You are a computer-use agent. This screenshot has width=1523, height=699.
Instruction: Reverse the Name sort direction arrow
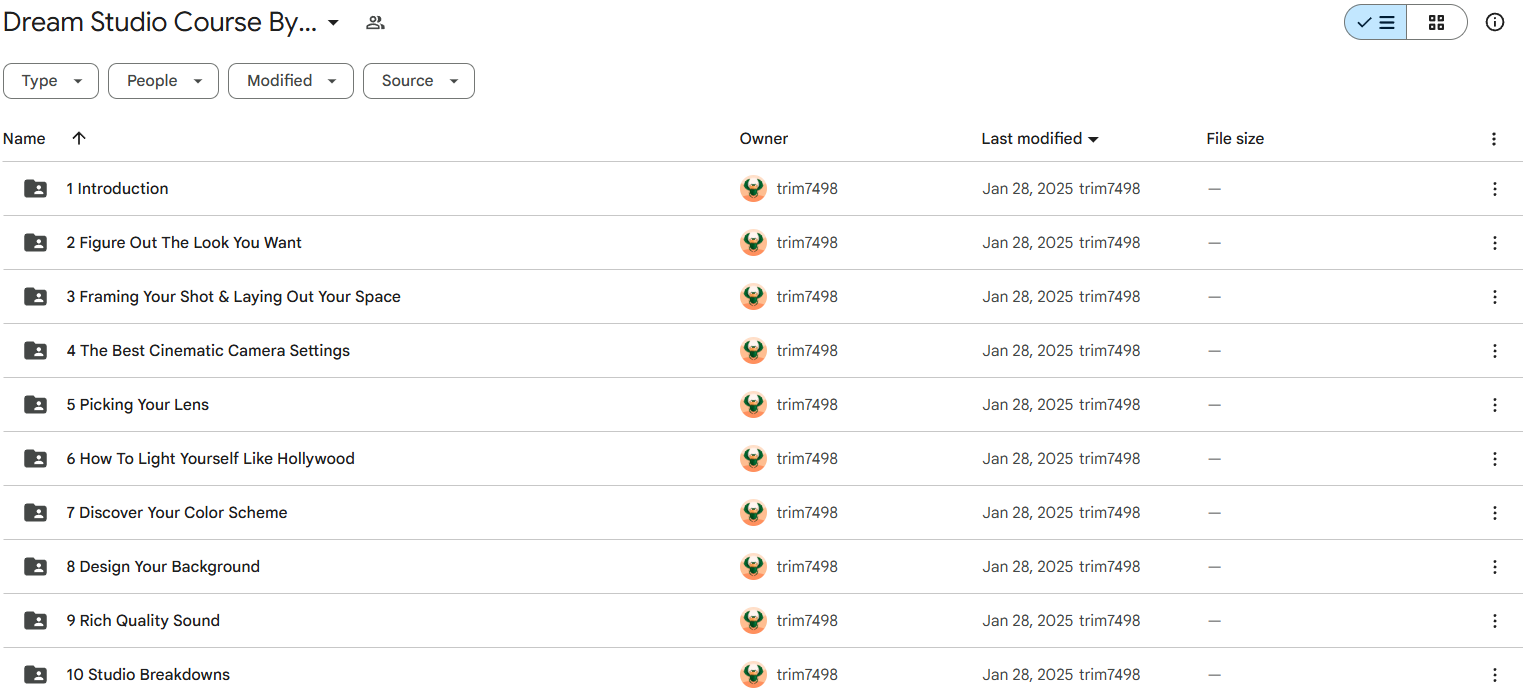pyautogui.click(x=79, y=139)
